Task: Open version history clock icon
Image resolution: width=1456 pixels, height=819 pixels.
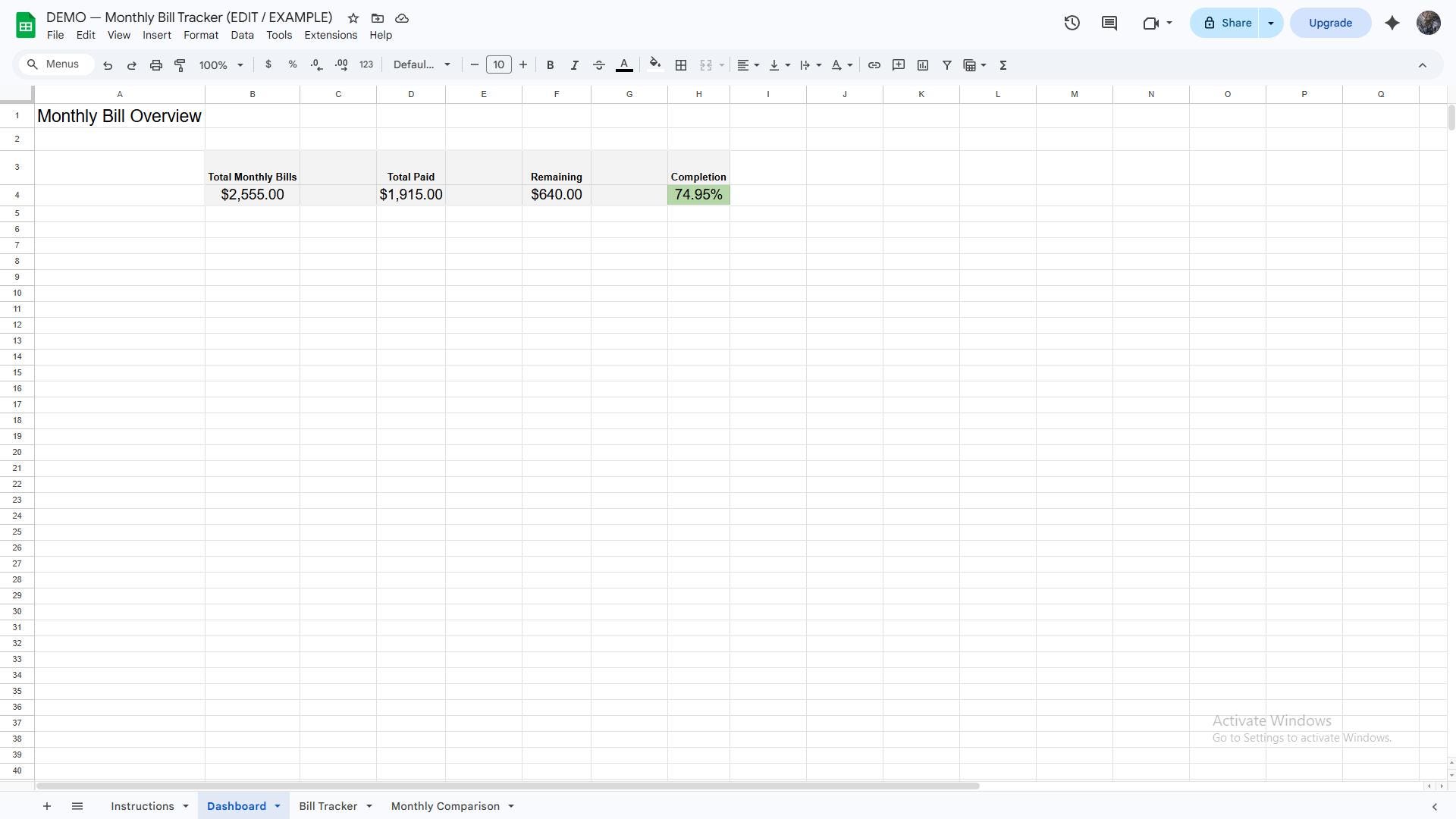Action: pos(1072,23)
